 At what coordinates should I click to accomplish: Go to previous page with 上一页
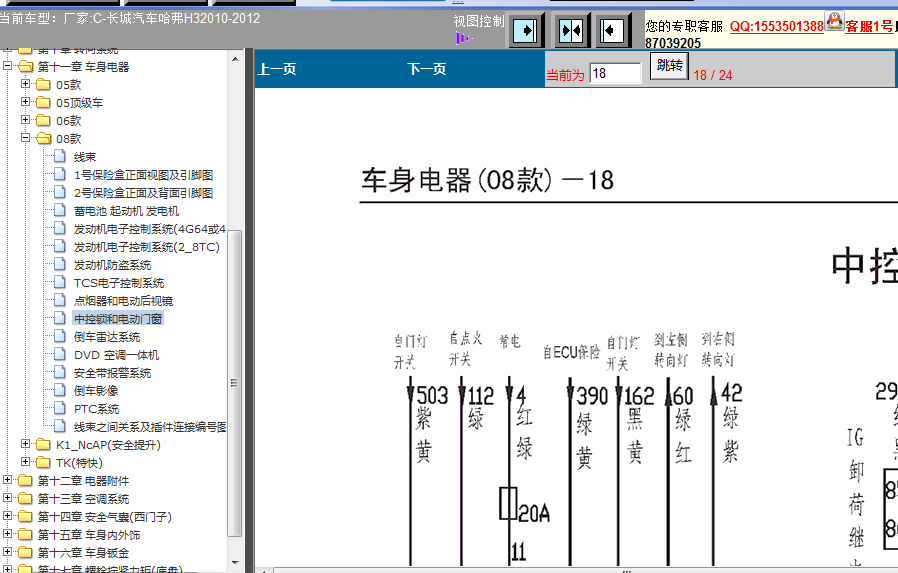coord(277,69)
